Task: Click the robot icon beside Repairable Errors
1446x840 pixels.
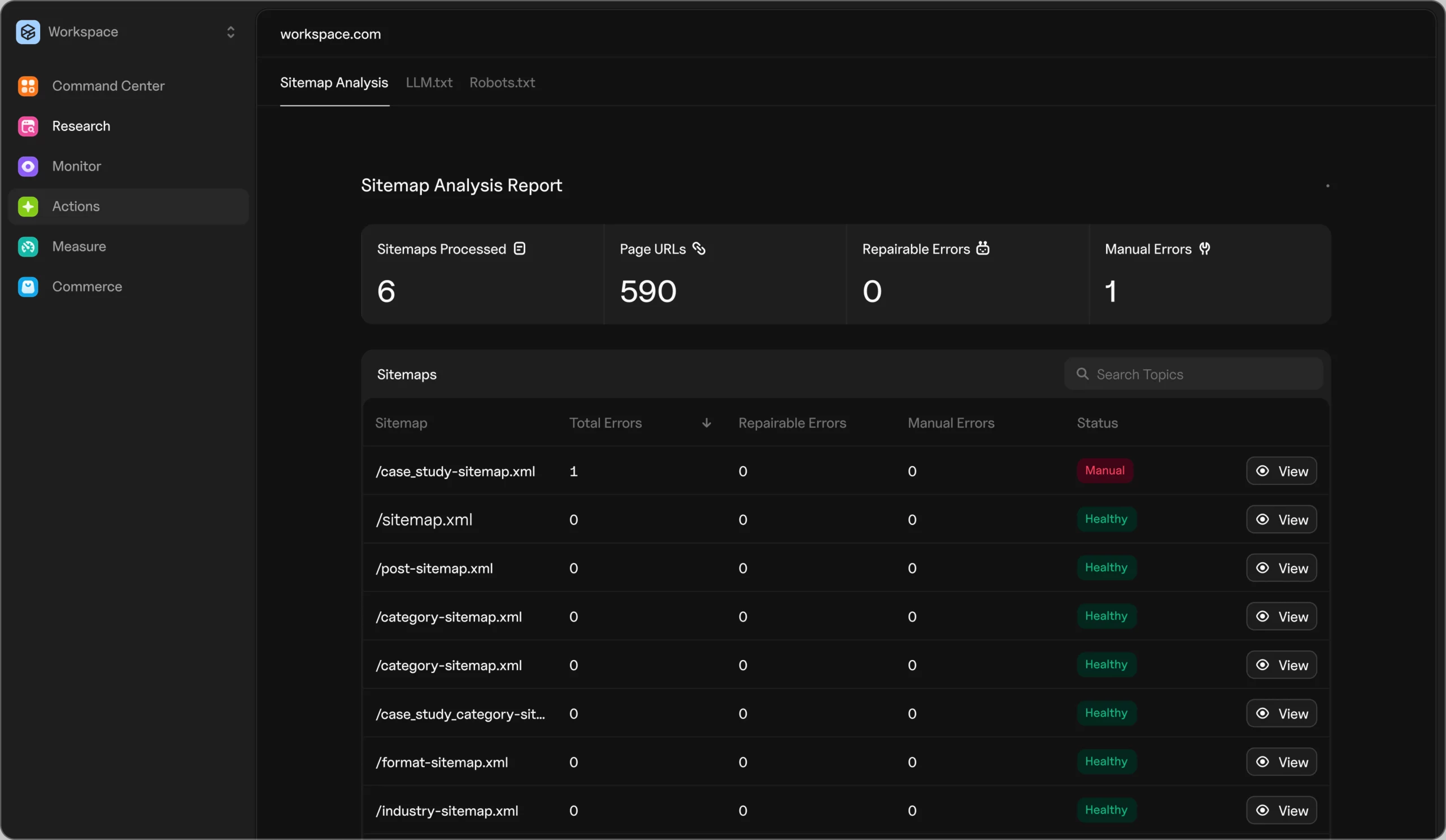Action: (983, 248)
